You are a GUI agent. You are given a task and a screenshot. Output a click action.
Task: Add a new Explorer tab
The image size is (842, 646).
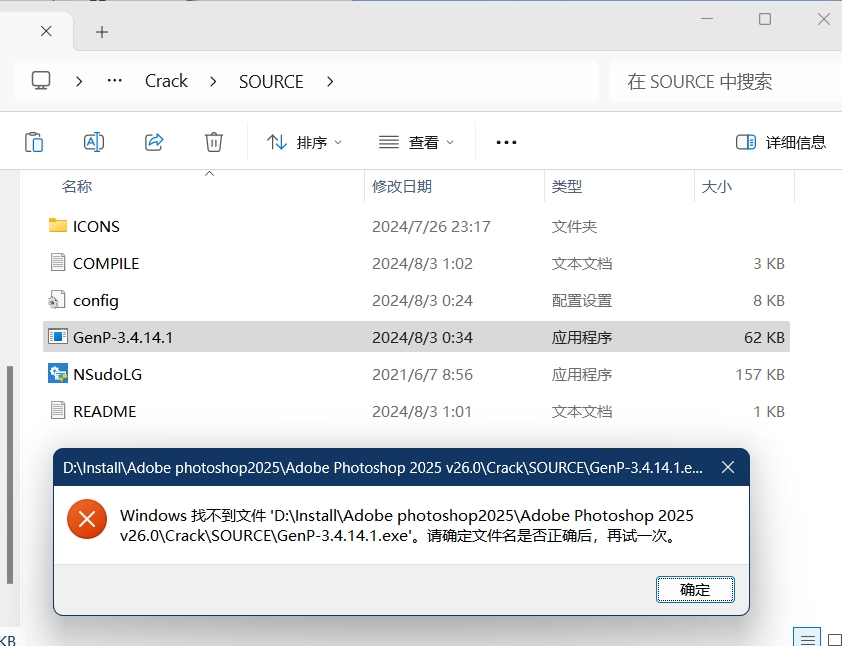(102, 32)
